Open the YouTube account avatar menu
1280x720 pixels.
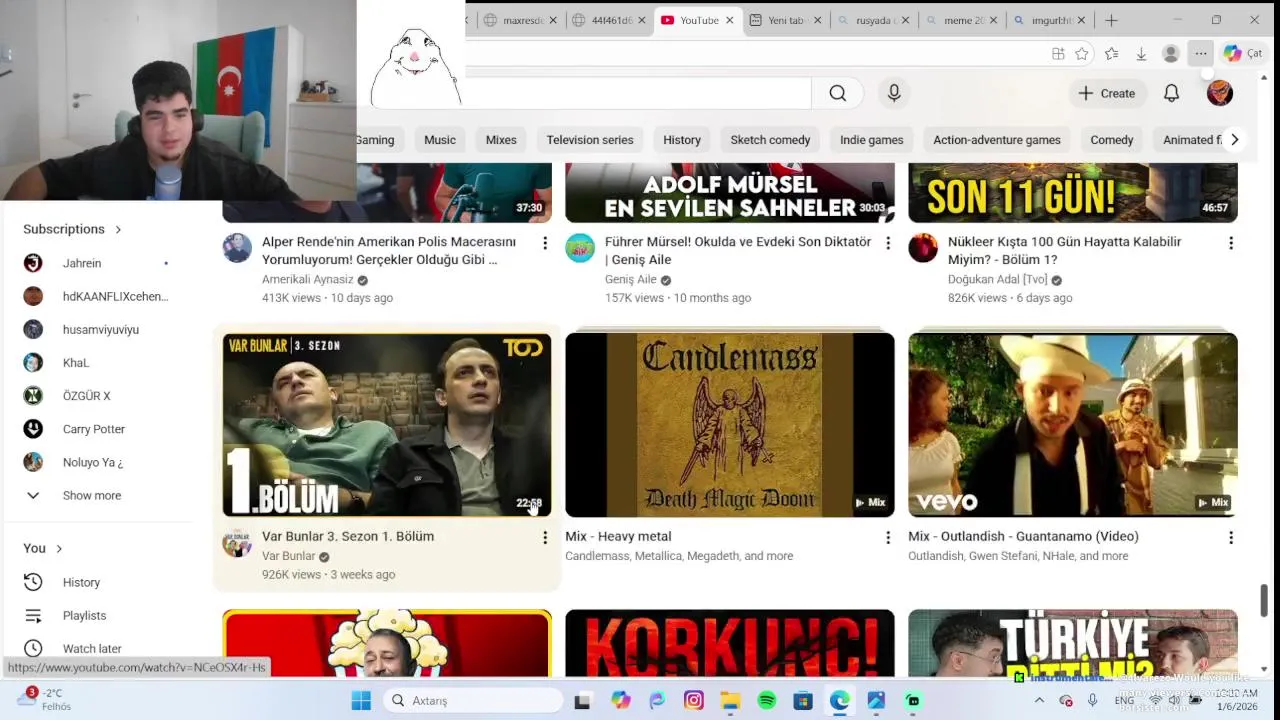click(1220, 93)
